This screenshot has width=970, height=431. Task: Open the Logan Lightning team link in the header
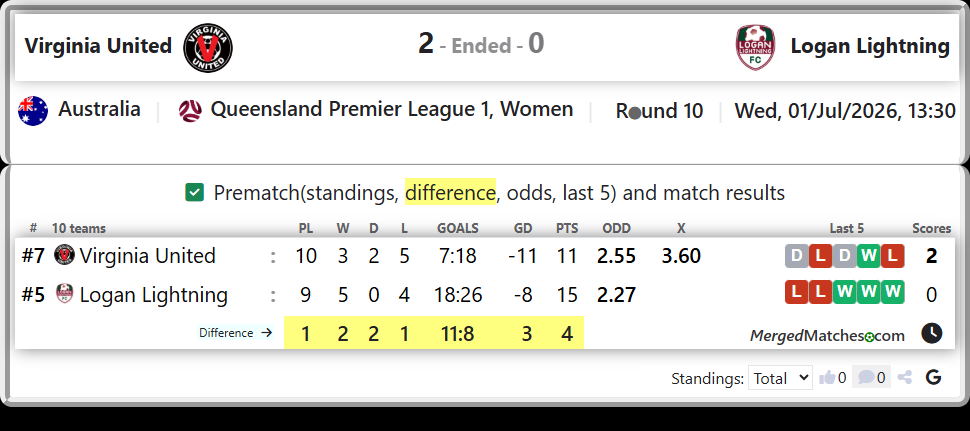[870, 46]
